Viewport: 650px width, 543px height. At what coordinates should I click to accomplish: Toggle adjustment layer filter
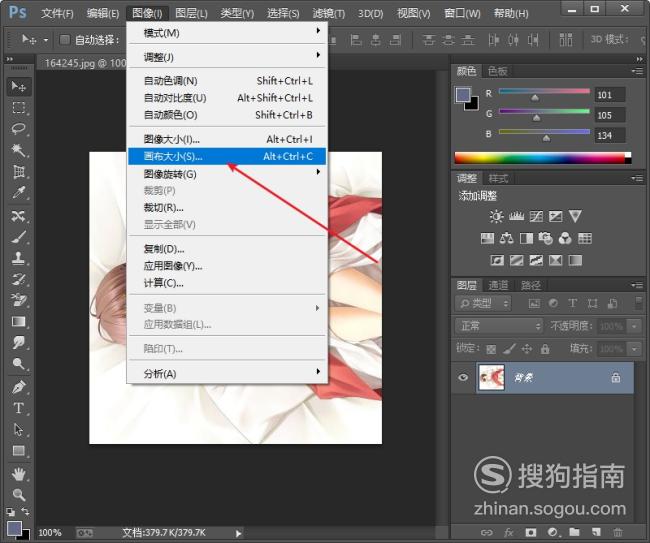pyautogui.click(x=553, y=304)
